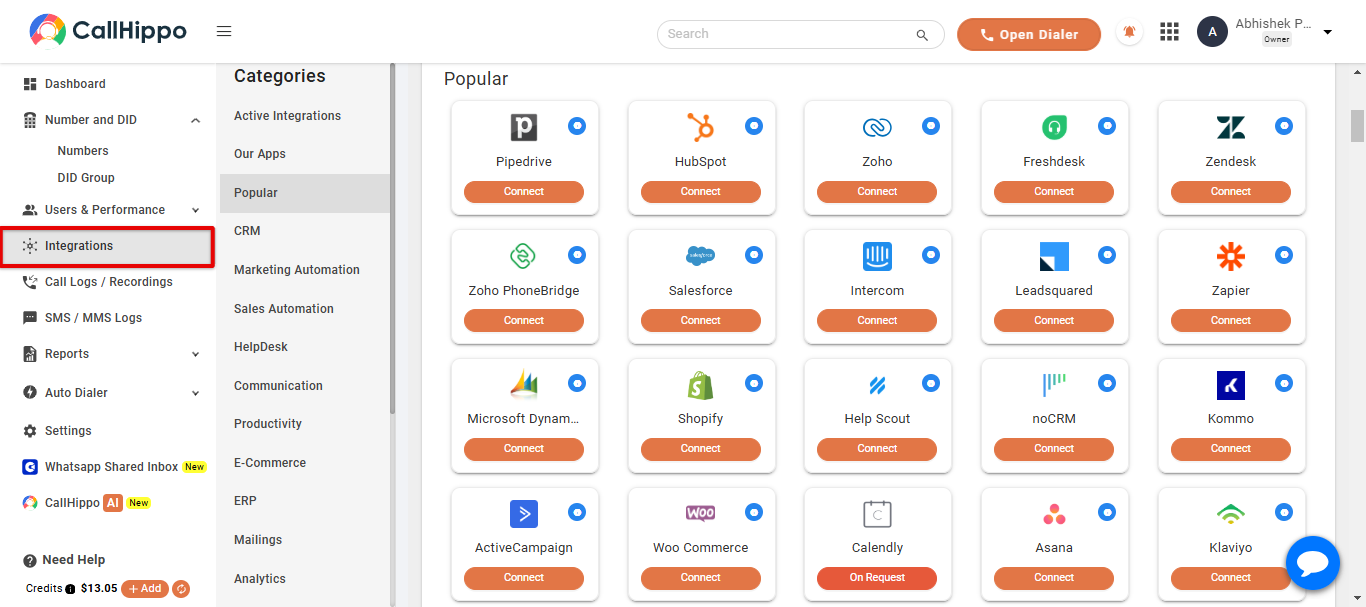Click the Intercom logo icon

877,256
